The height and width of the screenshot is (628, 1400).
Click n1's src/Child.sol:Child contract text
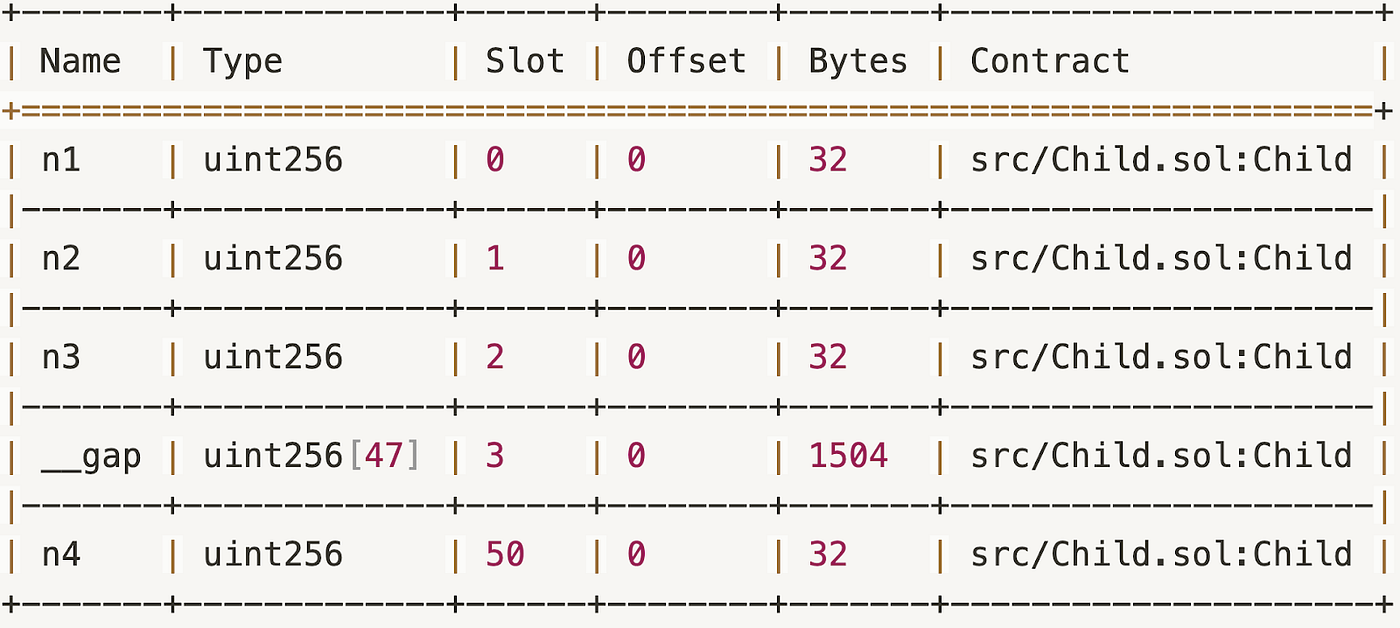(1161, 160)
